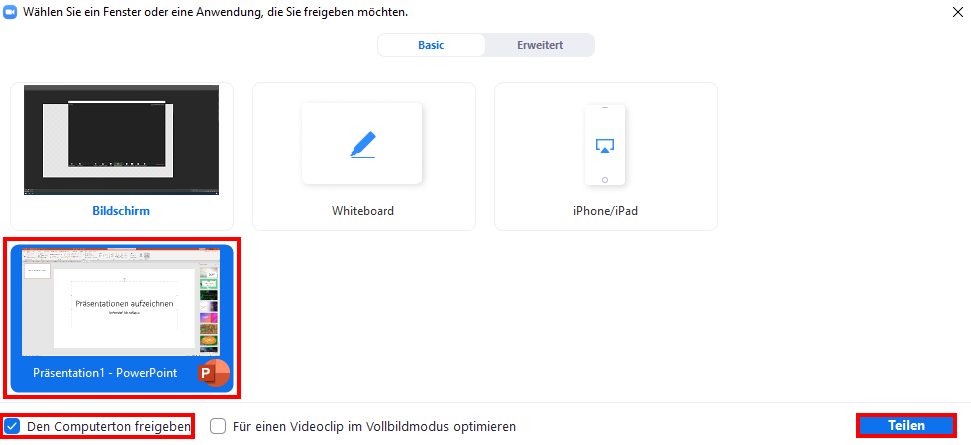The height and width of the screenshot is (445, 971).
Task: Choose the Whiteboard label text
Action: (363, 211)
